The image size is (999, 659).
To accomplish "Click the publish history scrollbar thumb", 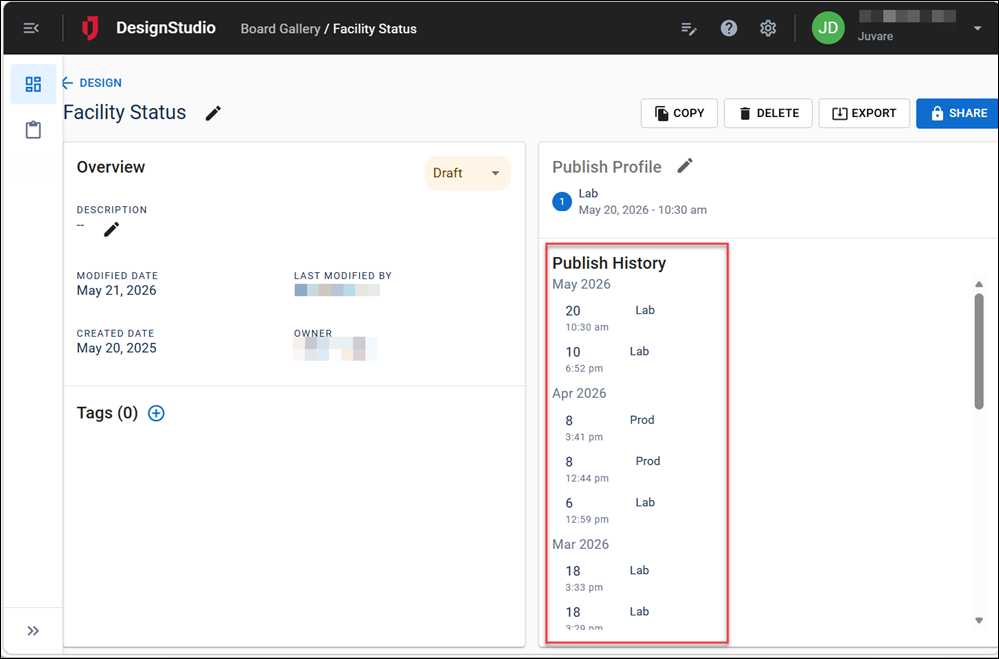I will point(979,351).
